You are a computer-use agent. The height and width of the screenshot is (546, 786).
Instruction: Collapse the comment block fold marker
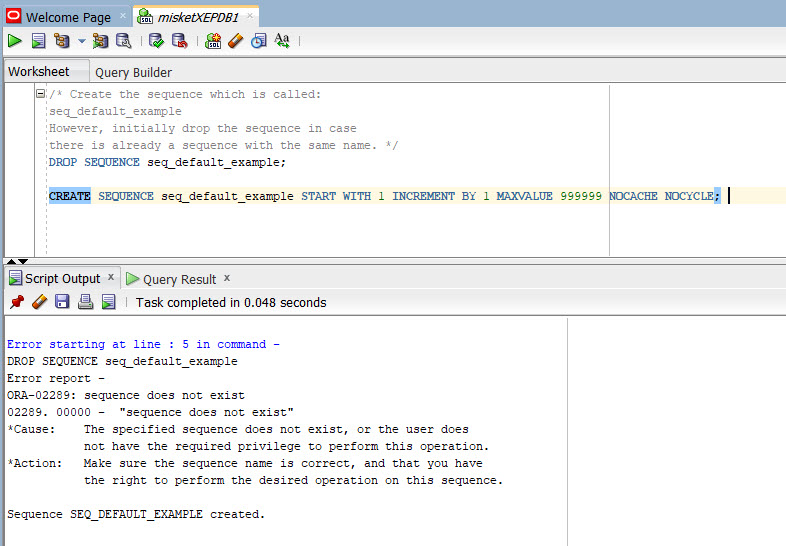41,94
